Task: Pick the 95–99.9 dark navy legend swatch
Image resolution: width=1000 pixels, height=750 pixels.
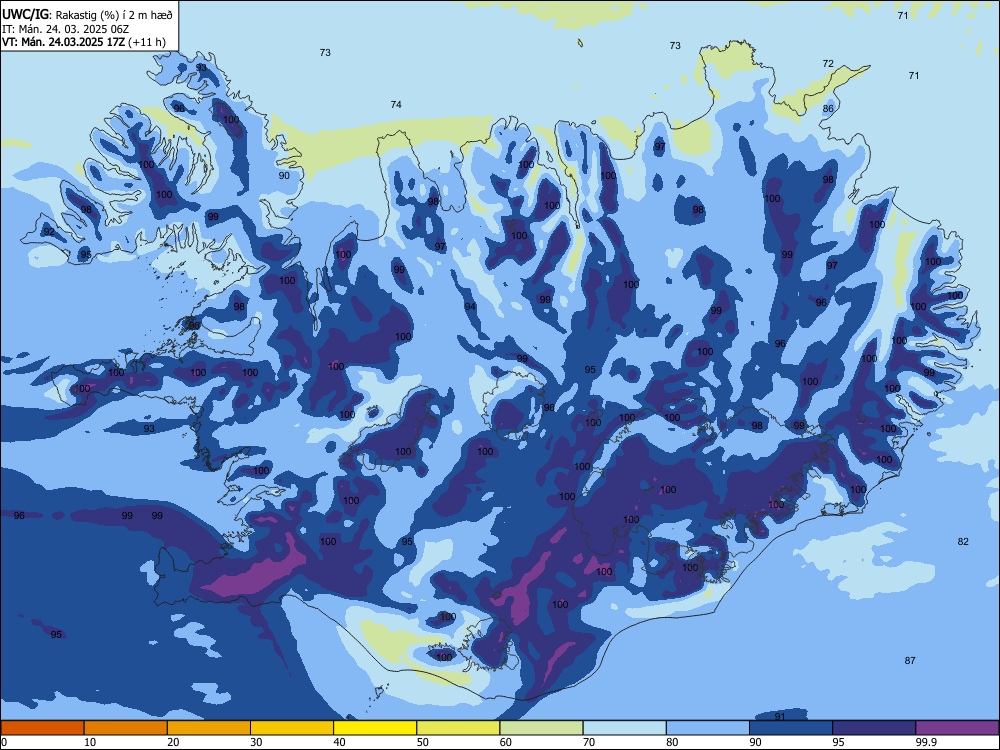Action: tap(874, 728)
